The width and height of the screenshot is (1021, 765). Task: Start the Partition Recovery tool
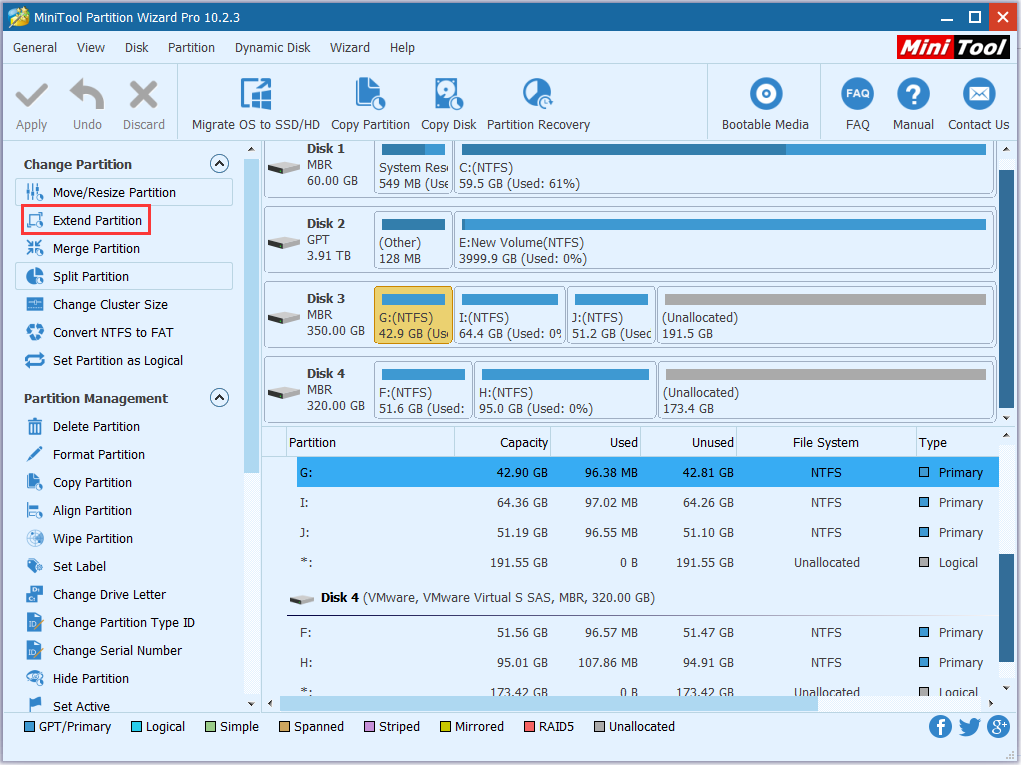coord(538,104)
